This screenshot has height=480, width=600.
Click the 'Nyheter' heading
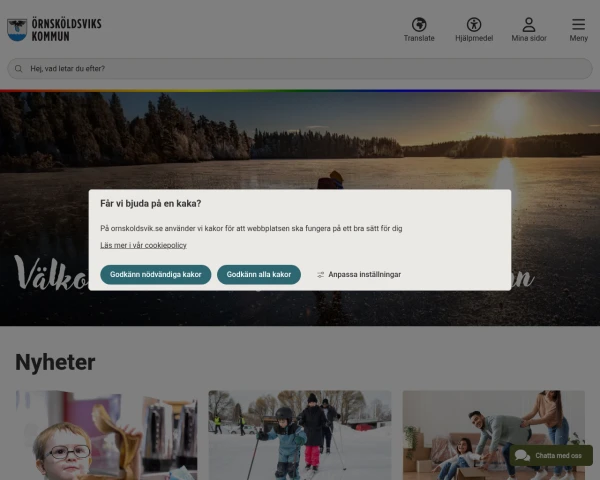pos(55,362)
